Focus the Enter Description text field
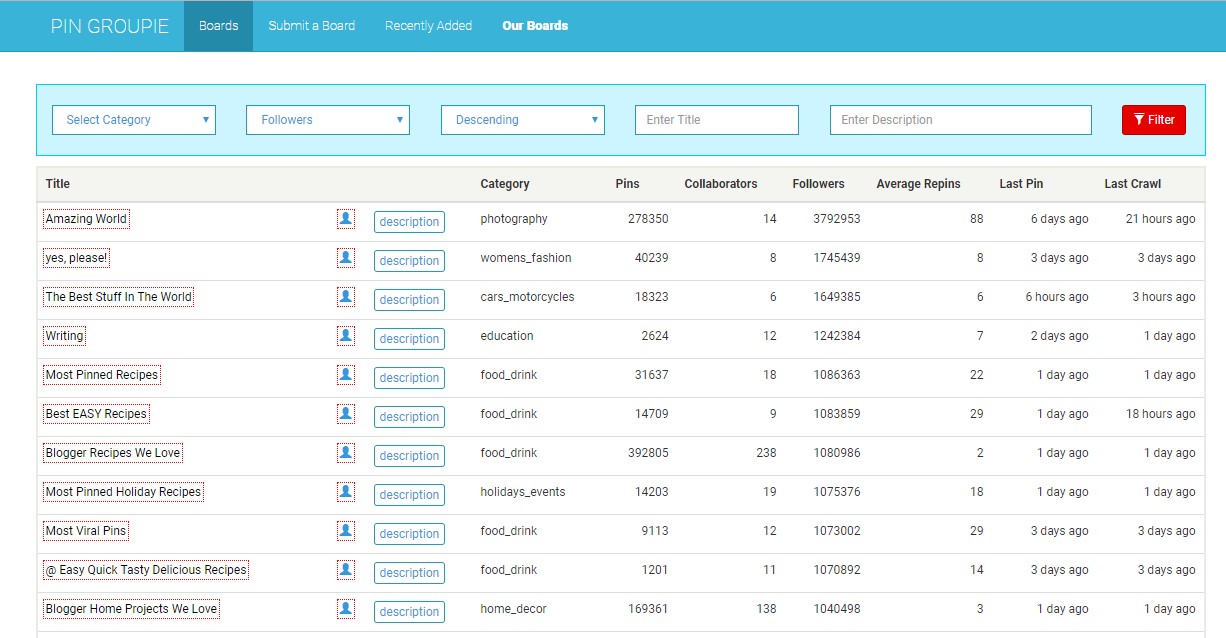 [960, 120]
